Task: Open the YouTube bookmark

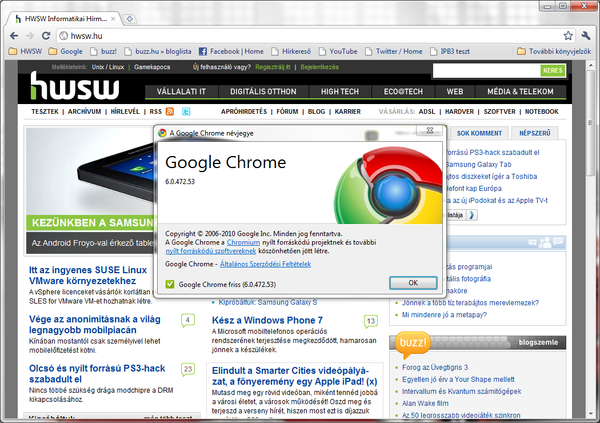Action: [x=338, y=51]
